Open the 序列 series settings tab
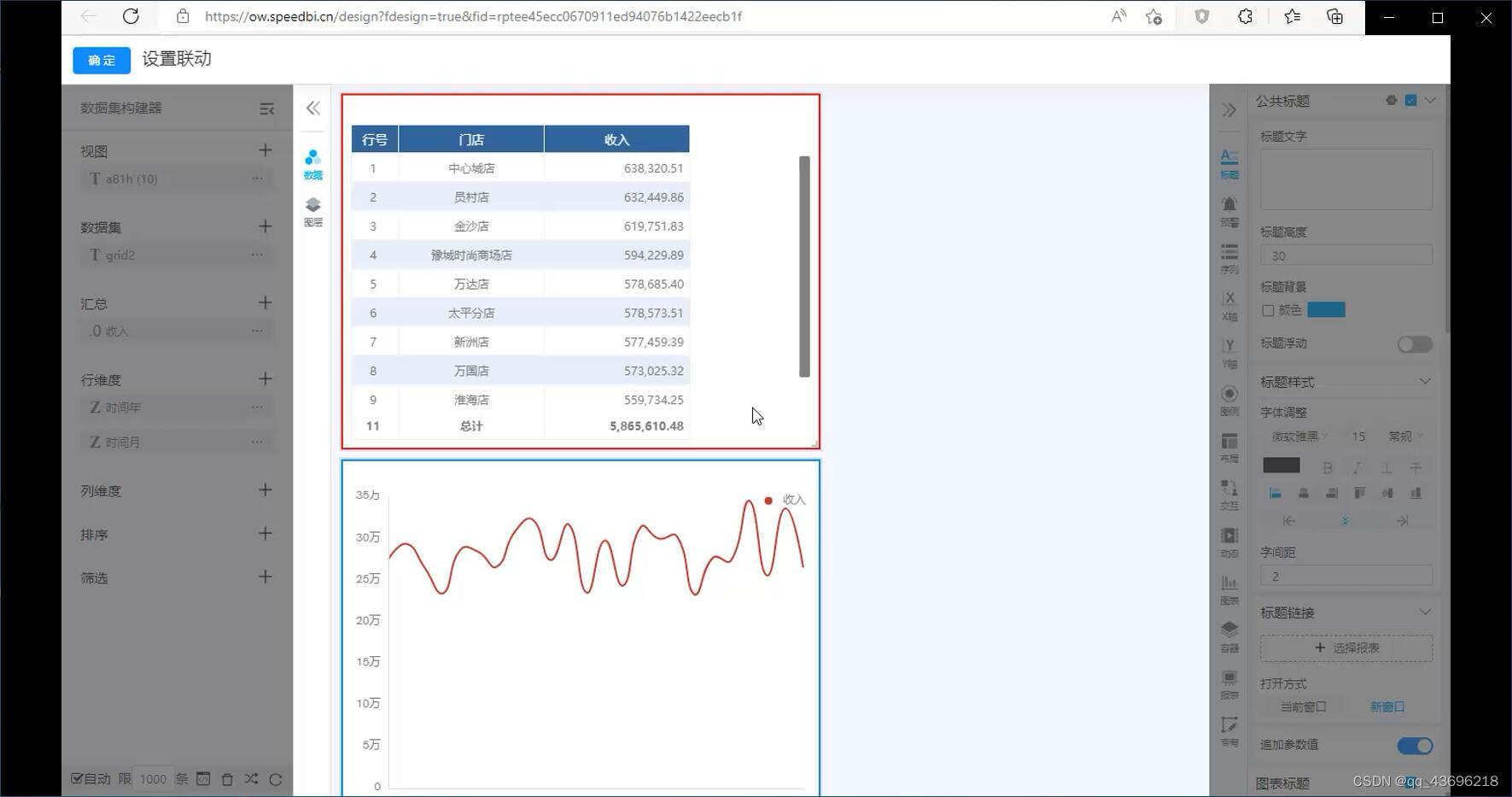1512x797 pixels. pos(1229,259)
